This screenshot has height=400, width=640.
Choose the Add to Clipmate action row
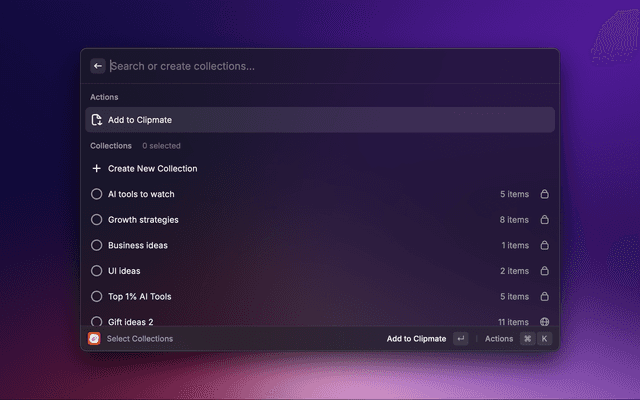(x=319, y=120)
